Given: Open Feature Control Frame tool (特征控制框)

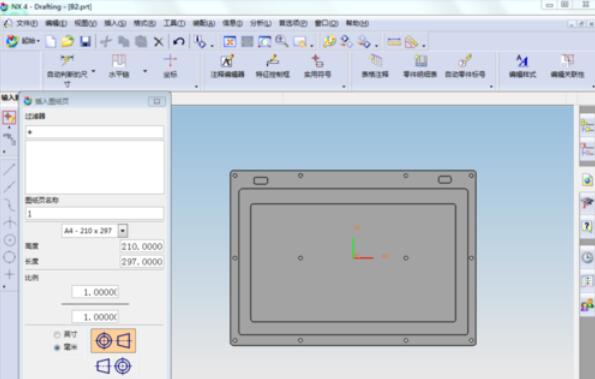Looking at the screenshot, I should [x=272, y=66].
